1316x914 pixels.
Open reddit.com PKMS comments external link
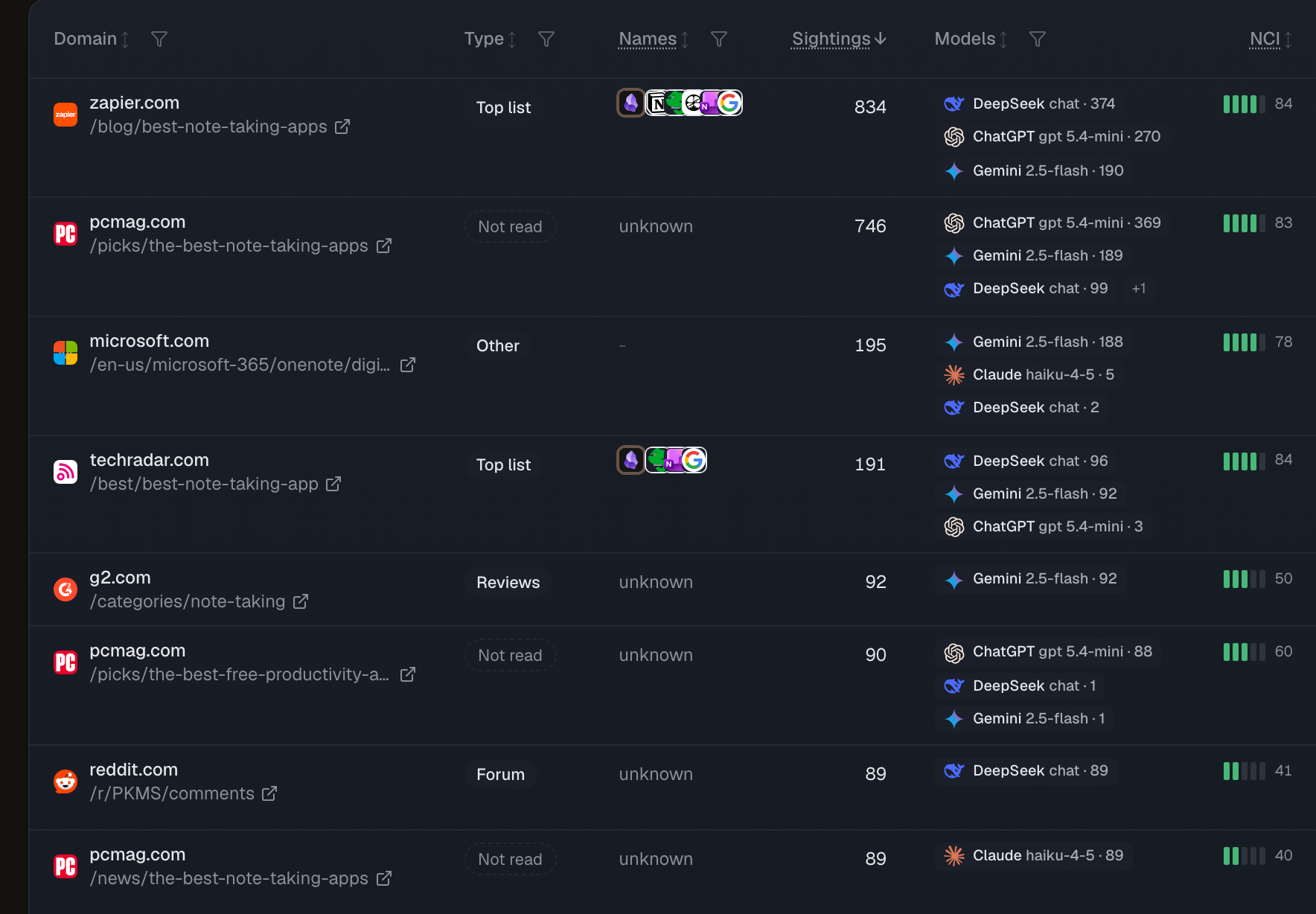coord(269,794)
